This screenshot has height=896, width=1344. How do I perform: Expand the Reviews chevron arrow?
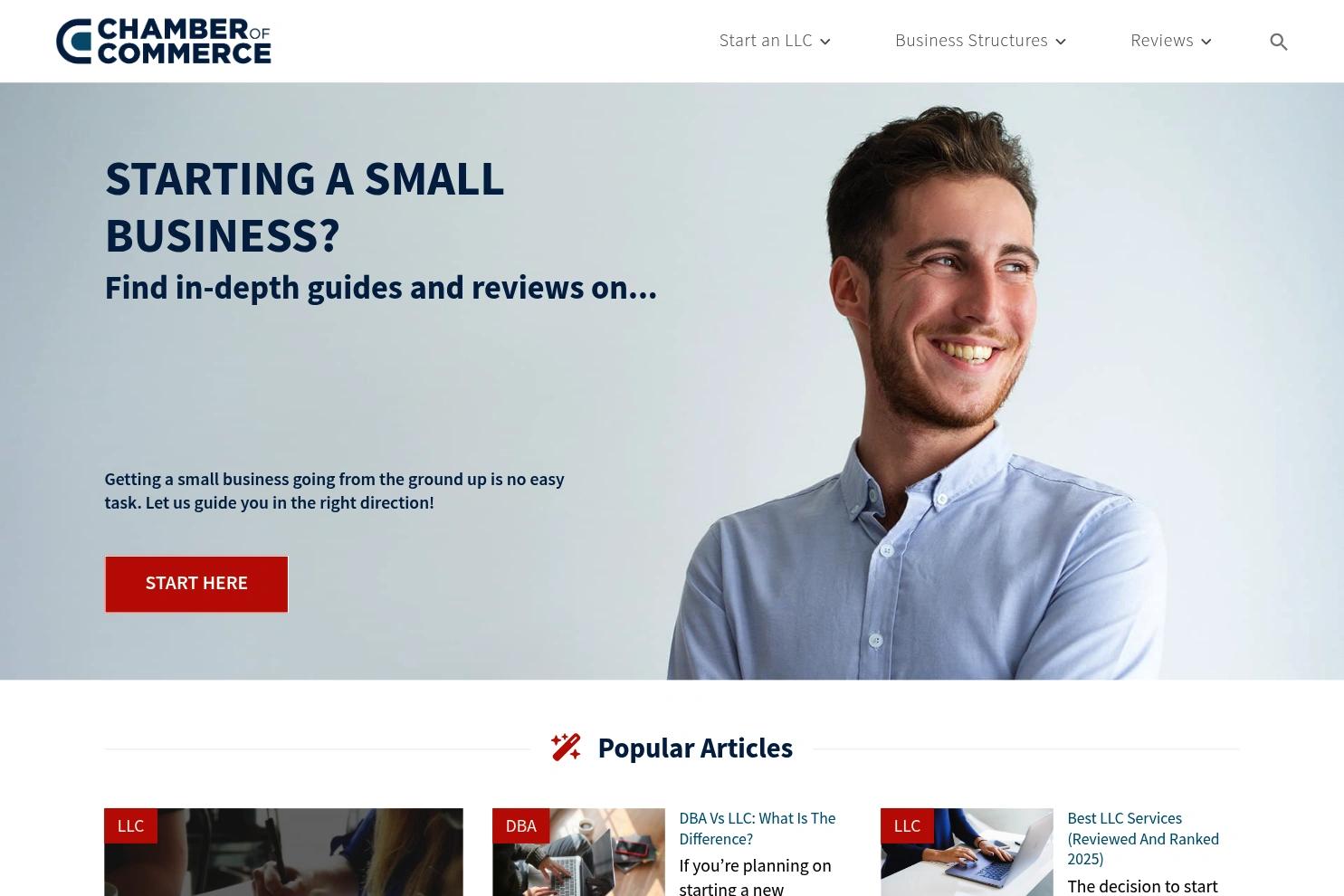point(1206,42)
